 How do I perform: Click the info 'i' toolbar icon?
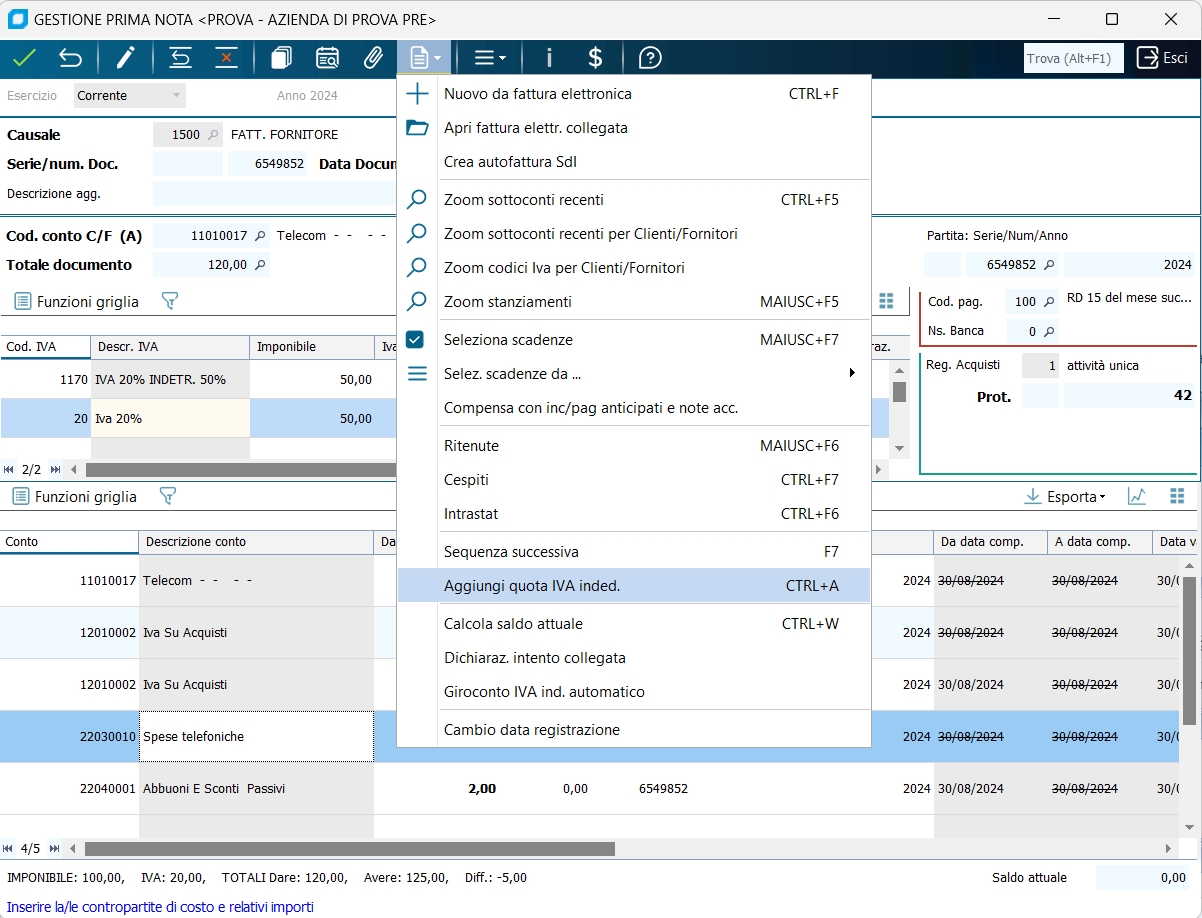pos(549,58)
